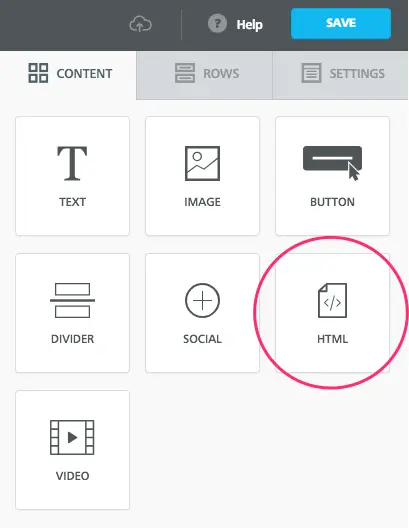Click the cloud upload icon
409x528 pixels.
tap(140, 25)
